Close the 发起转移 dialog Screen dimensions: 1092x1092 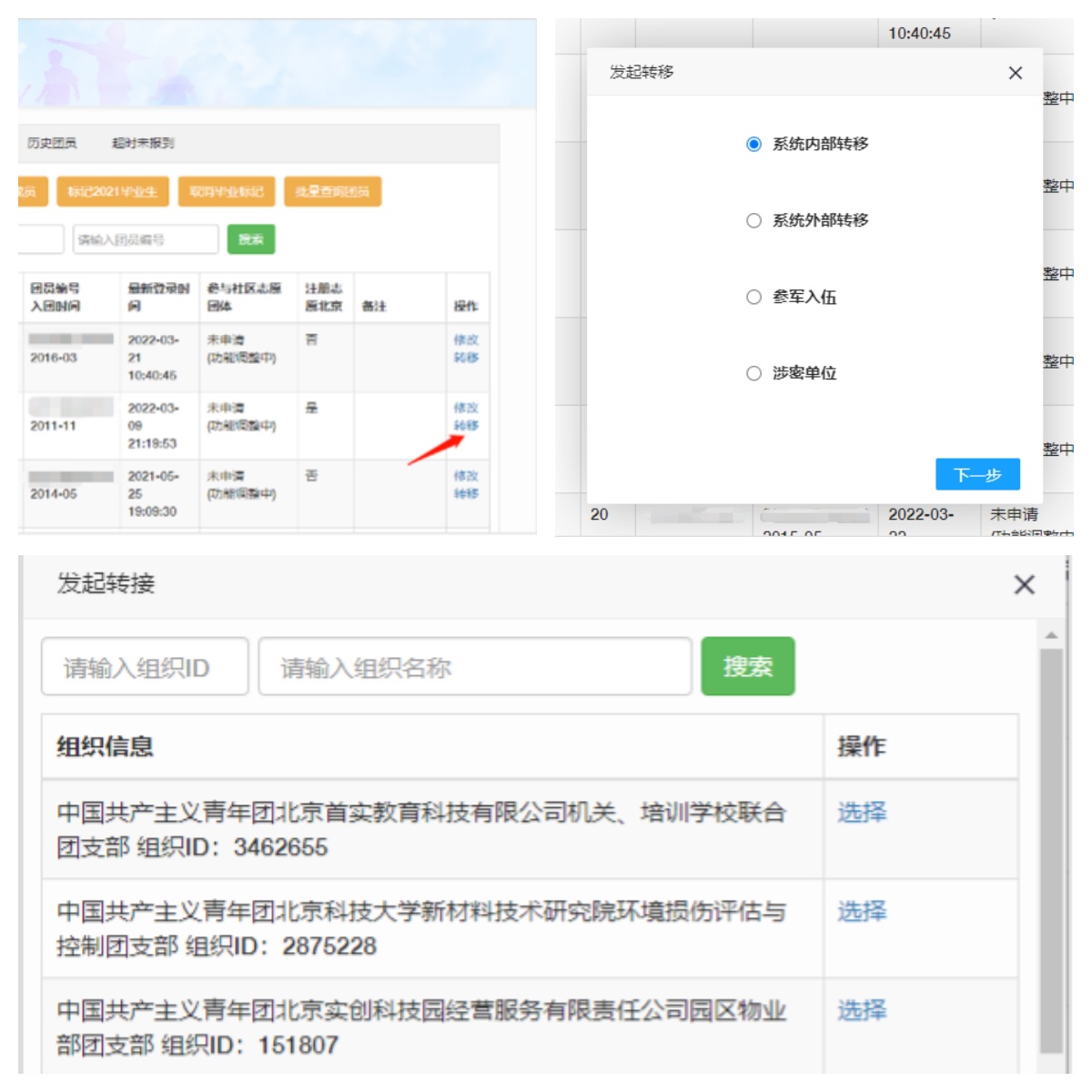1016,73
